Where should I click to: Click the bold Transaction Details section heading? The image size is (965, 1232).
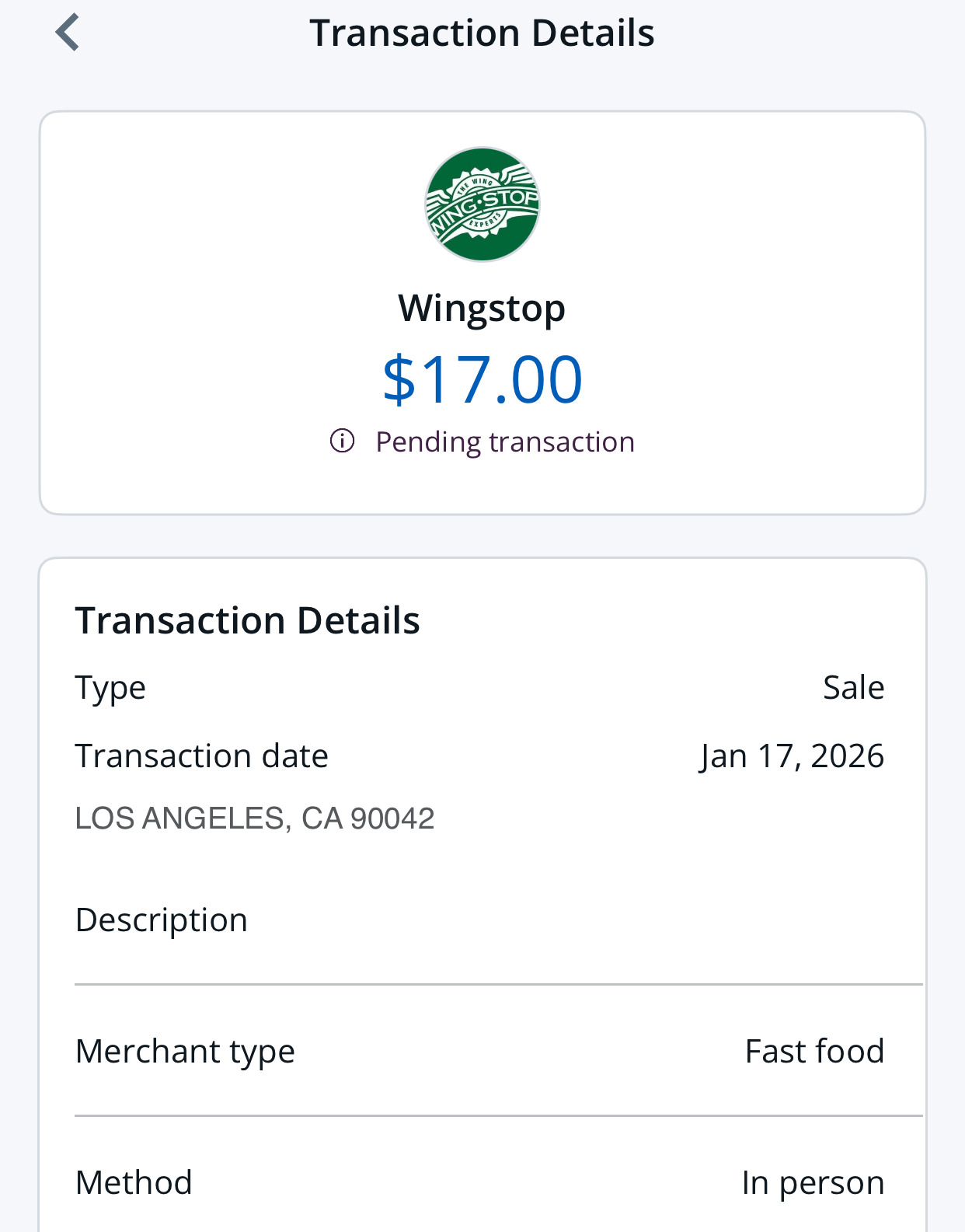[247, 620]
